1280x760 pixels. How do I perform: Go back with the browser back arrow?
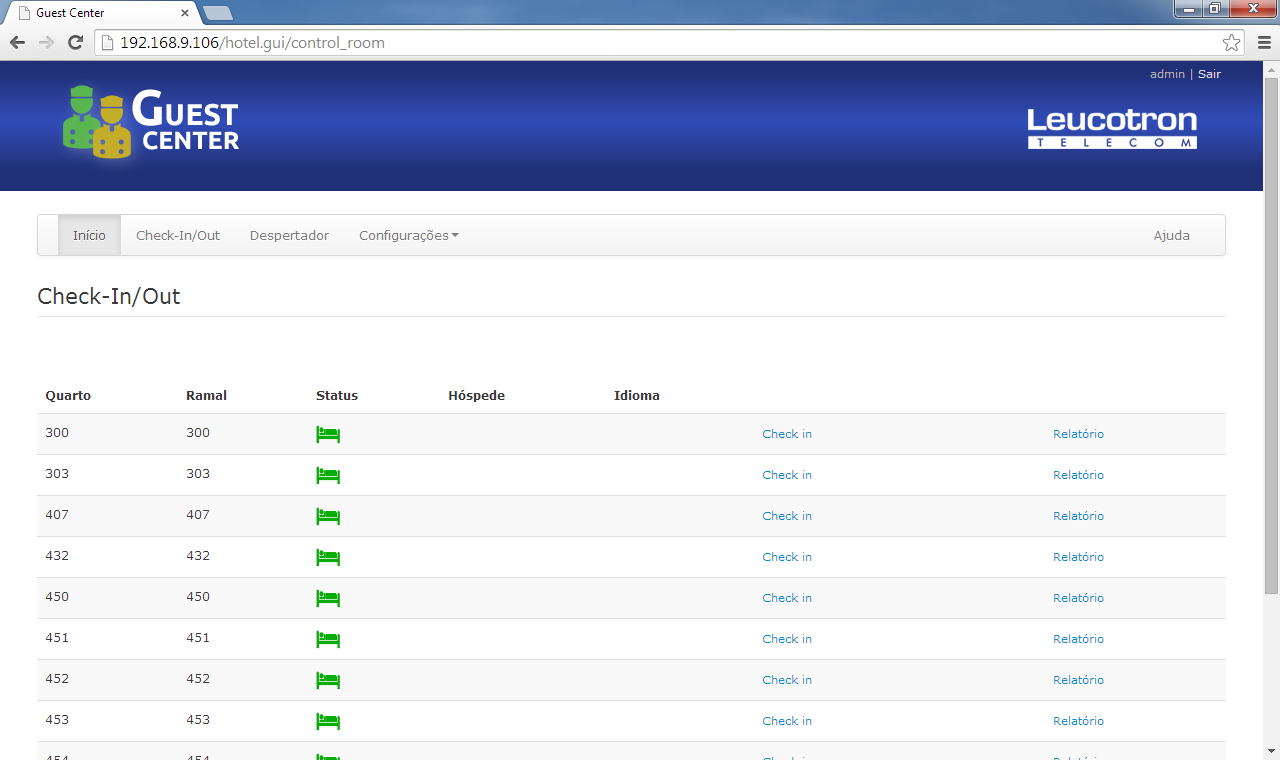coord(17,43)
